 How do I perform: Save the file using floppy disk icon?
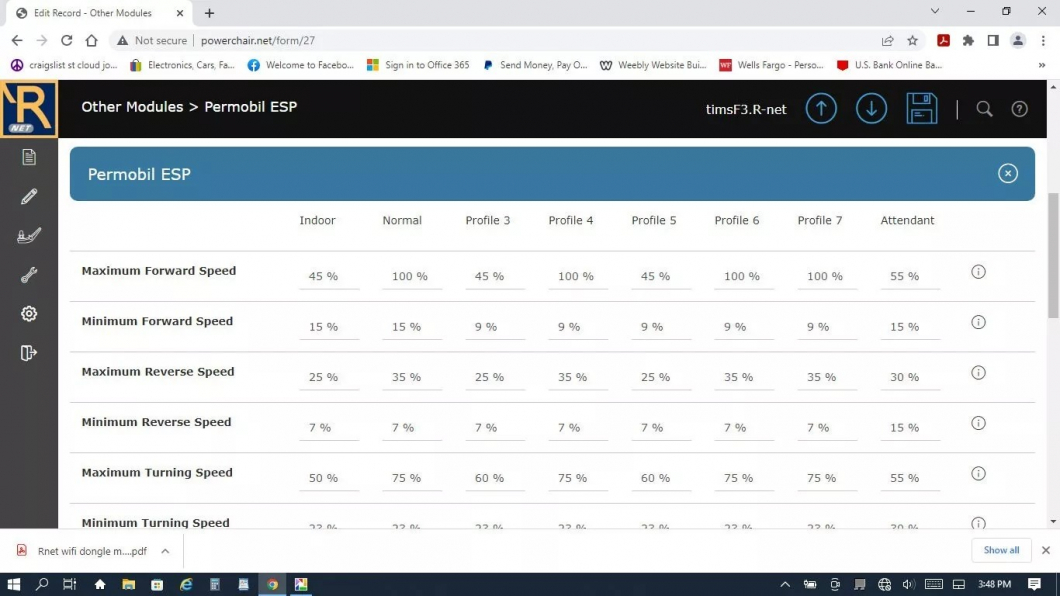921,109
